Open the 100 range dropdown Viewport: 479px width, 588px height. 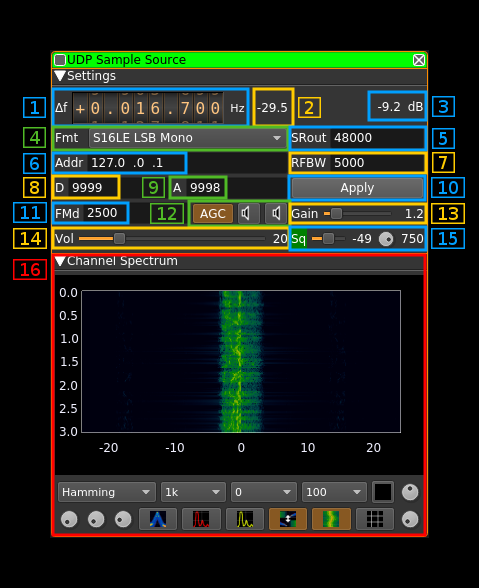(x=334, y=492)
